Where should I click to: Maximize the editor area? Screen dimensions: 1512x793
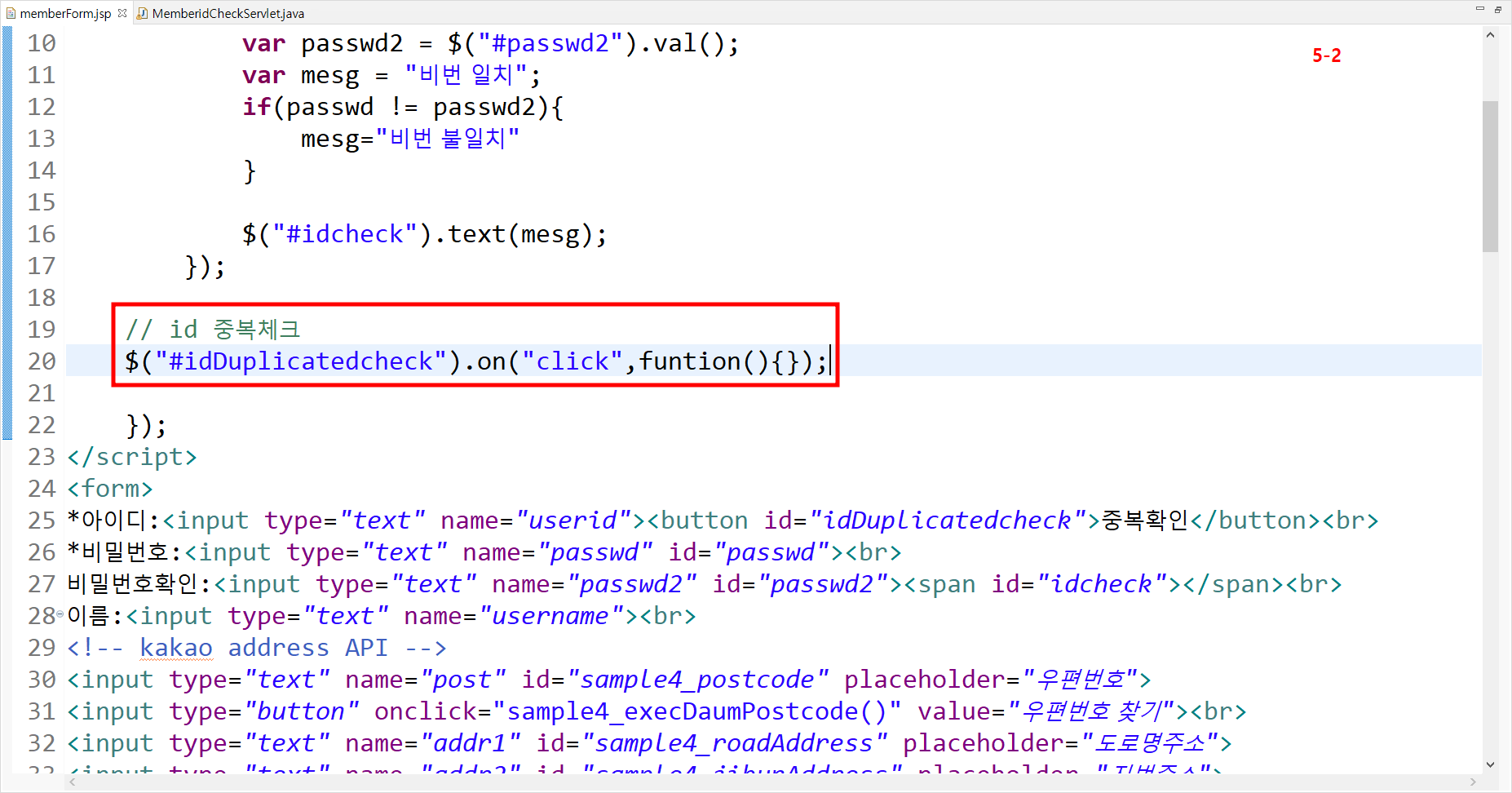tap(1498, 9)
